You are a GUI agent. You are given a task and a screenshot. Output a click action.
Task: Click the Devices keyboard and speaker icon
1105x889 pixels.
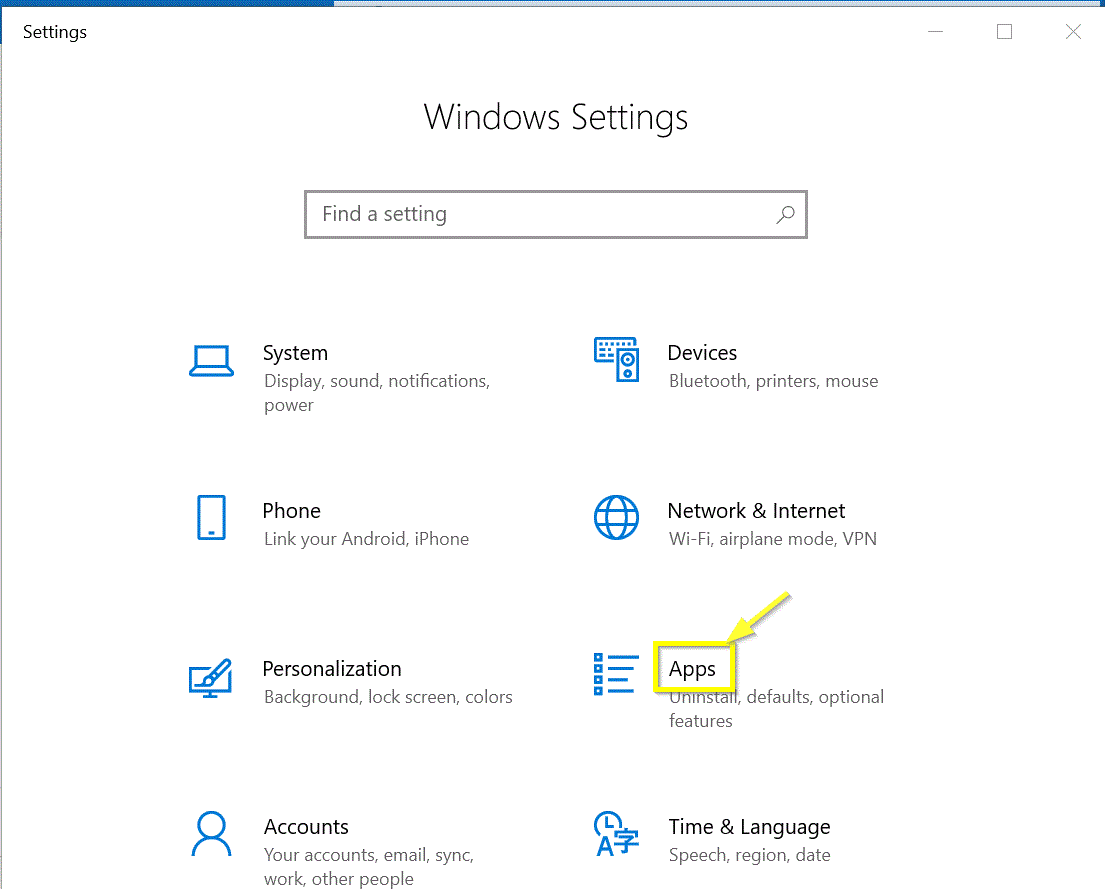617,360
